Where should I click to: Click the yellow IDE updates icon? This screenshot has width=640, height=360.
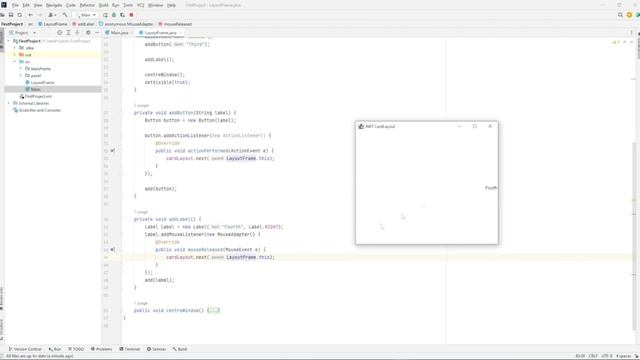(x=629, y=15)
